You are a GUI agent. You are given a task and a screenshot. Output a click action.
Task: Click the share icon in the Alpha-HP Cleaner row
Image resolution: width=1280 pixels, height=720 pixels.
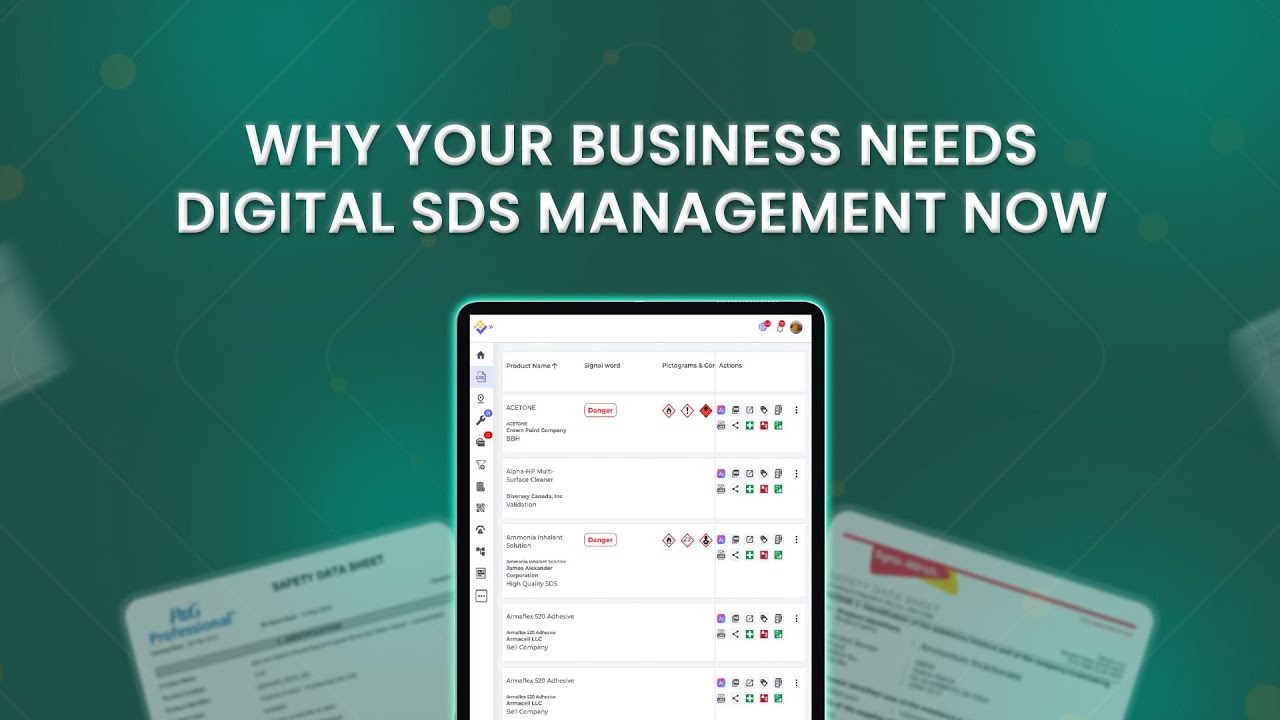click(735, 489)
